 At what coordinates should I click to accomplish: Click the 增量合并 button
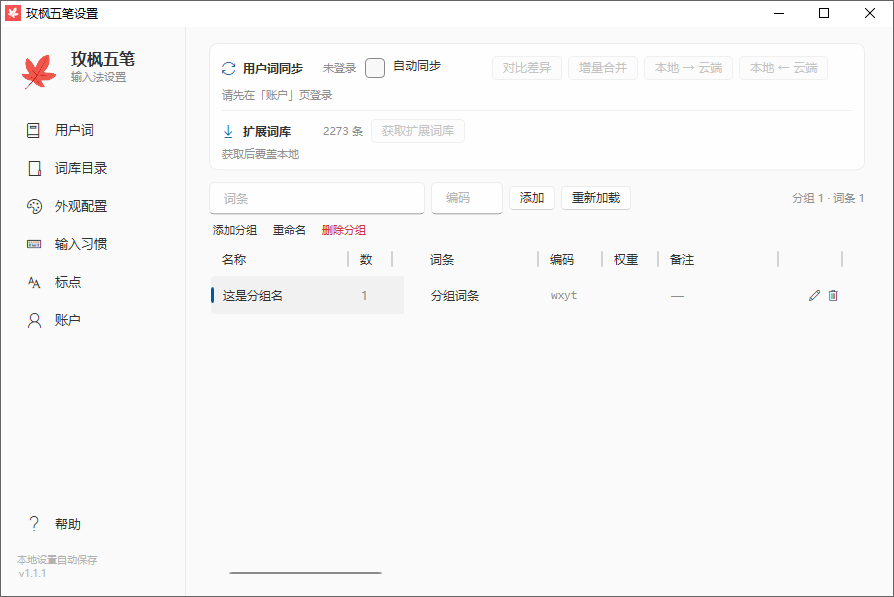click(603, 68)
